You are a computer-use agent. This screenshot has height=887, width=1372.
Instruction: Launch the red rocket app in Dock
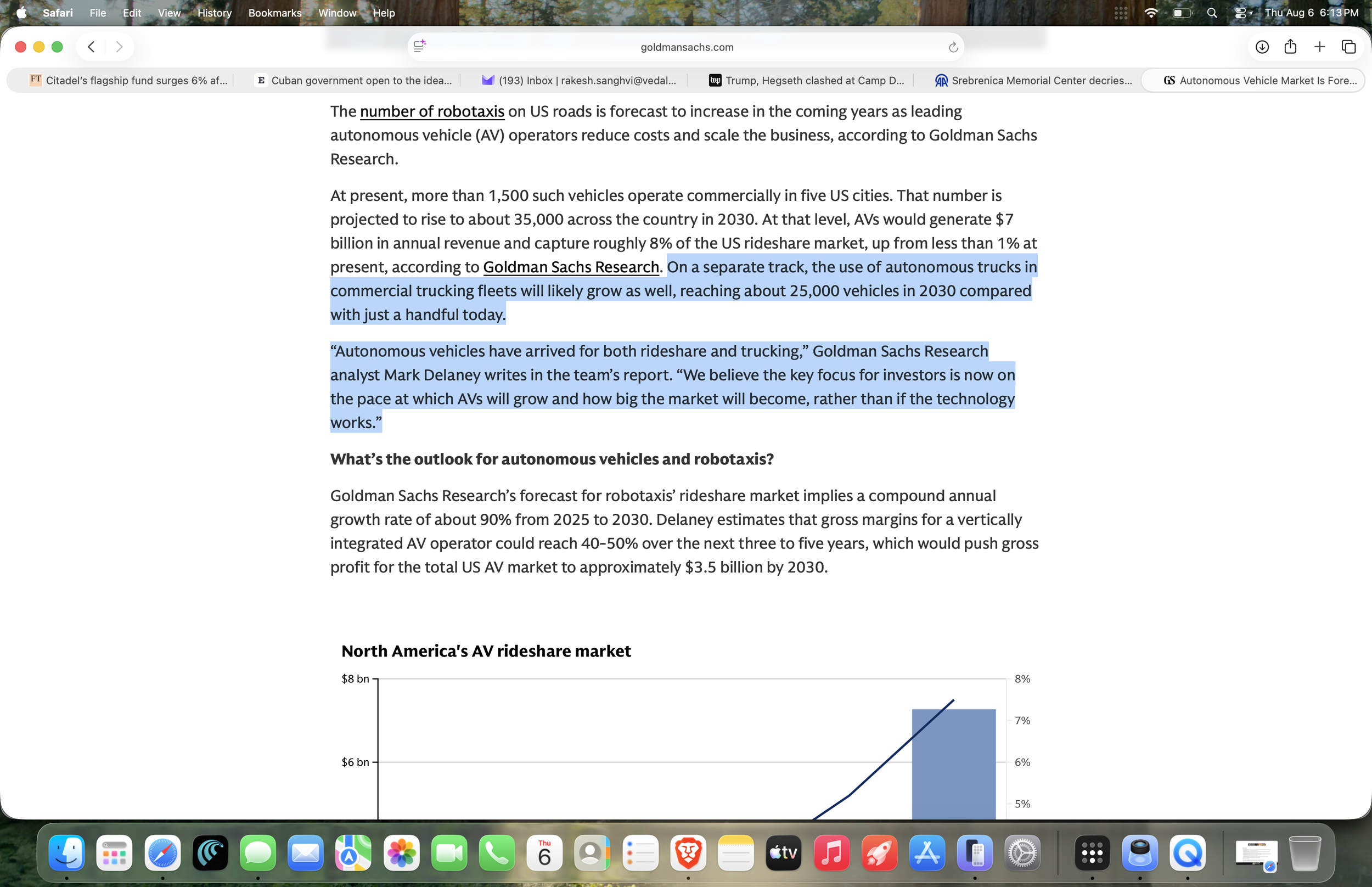(879, 852)
